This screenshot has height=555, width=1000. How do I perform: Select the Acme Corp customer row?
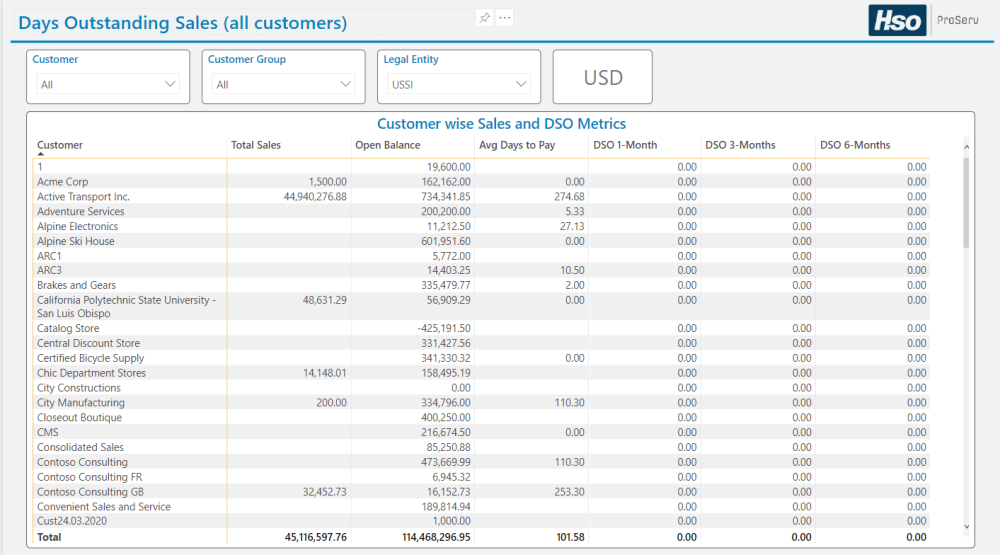tap(63, 182)
